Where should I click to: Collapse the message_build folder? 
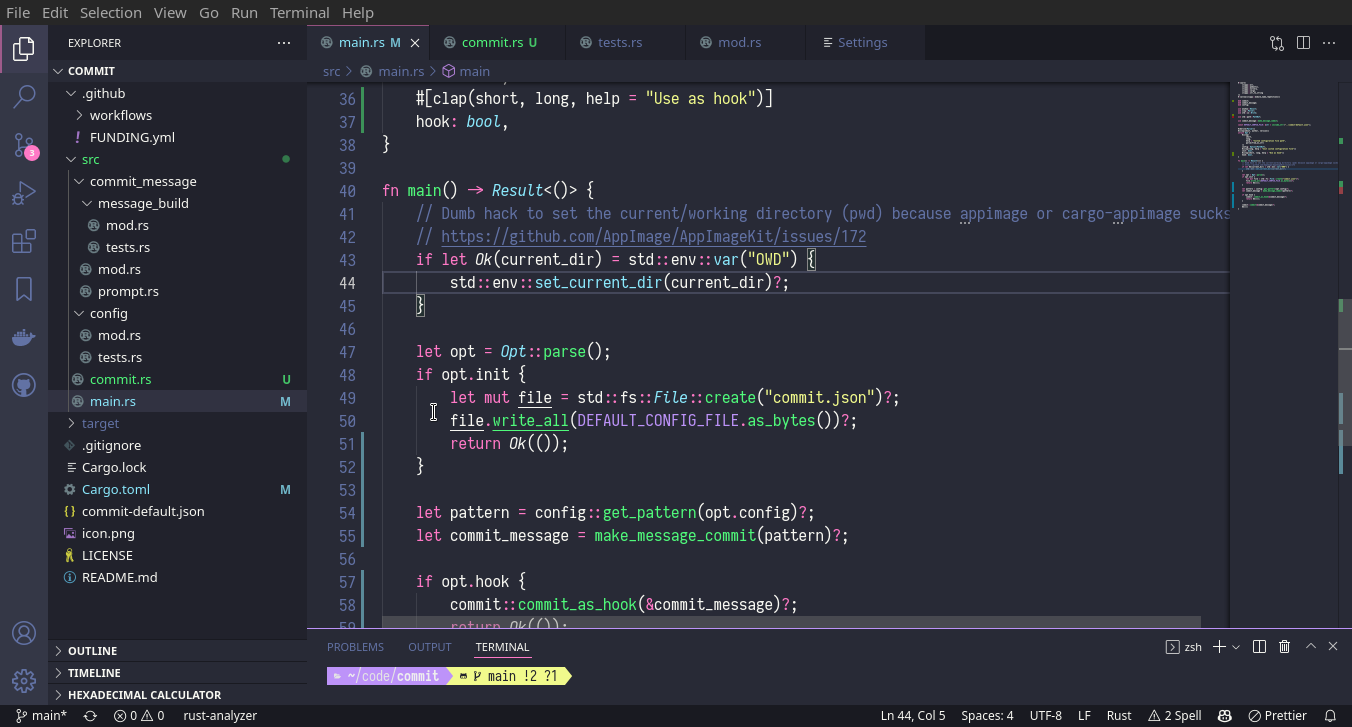point(178,203)
